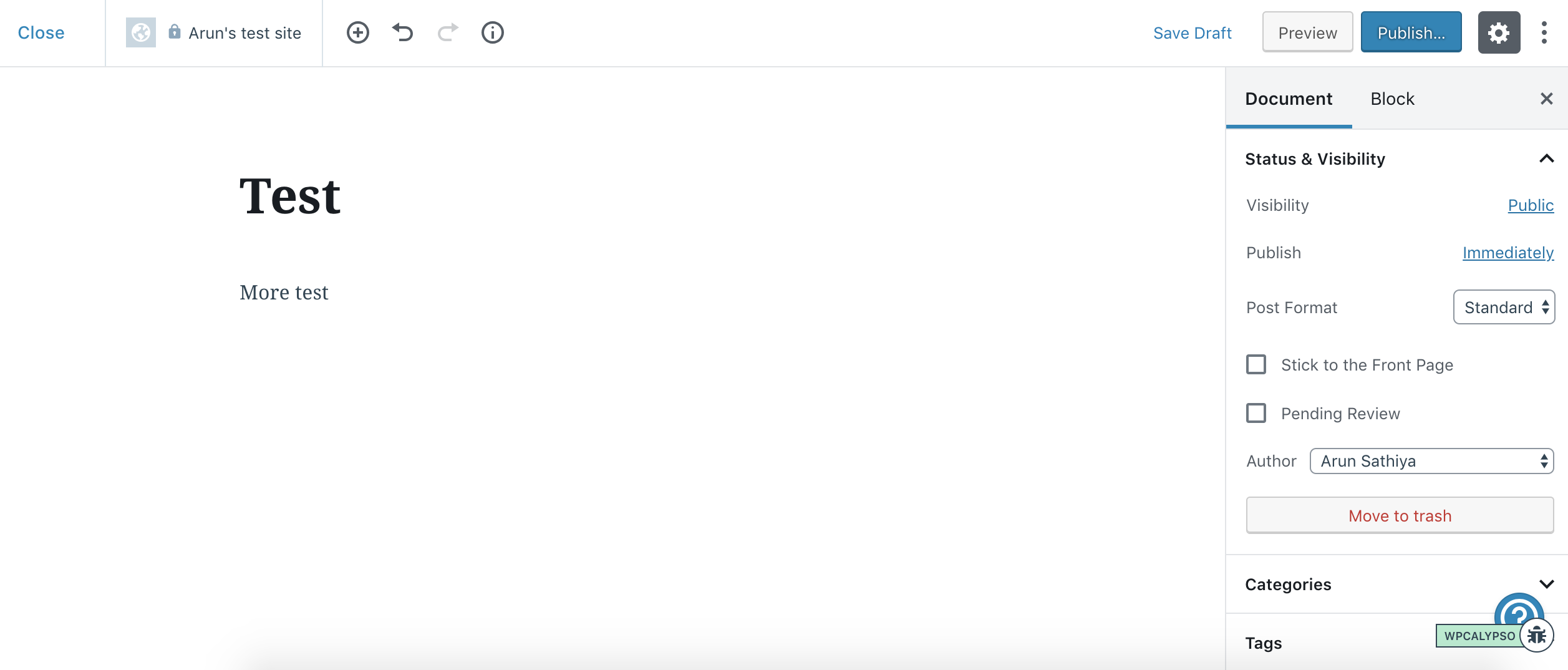Click the post title Test

point(290,195)
